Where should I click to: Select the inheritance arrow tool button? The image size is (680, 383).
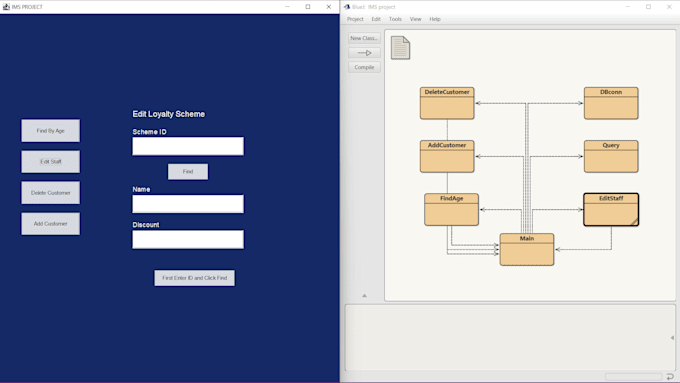pyautogui.click(x=364, y=53)
